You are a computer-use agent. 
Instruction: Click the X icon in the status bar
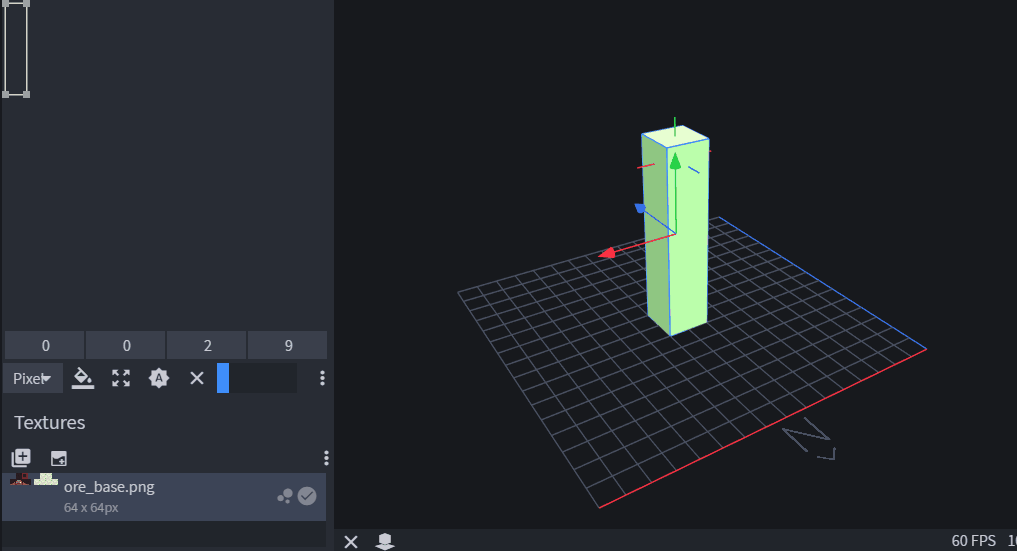click(x=351, y=541)
